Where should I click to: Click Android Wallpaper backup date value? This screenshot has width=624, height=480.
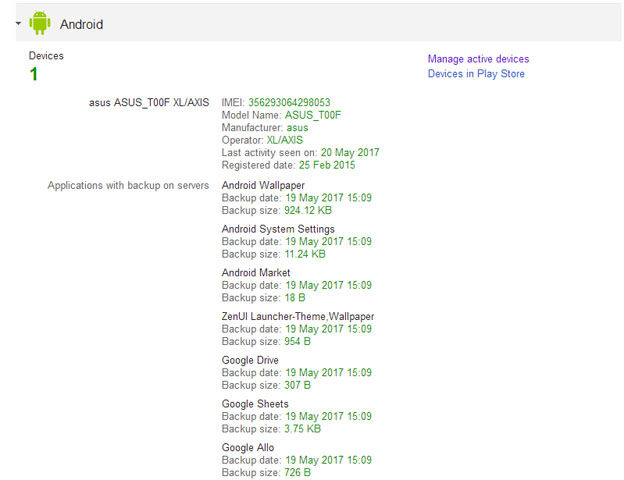point(329,198)
